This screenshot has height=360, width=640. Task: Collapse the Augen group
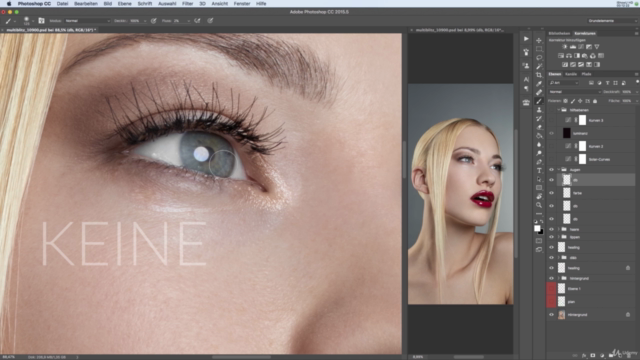coord(558,170)
